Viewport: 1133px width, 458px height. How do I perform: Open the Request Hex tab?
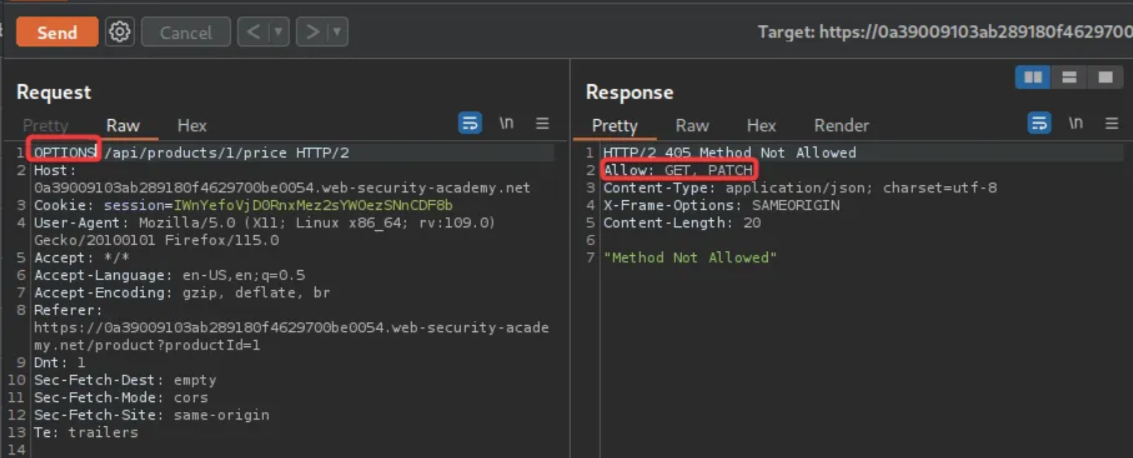point(192,125)
